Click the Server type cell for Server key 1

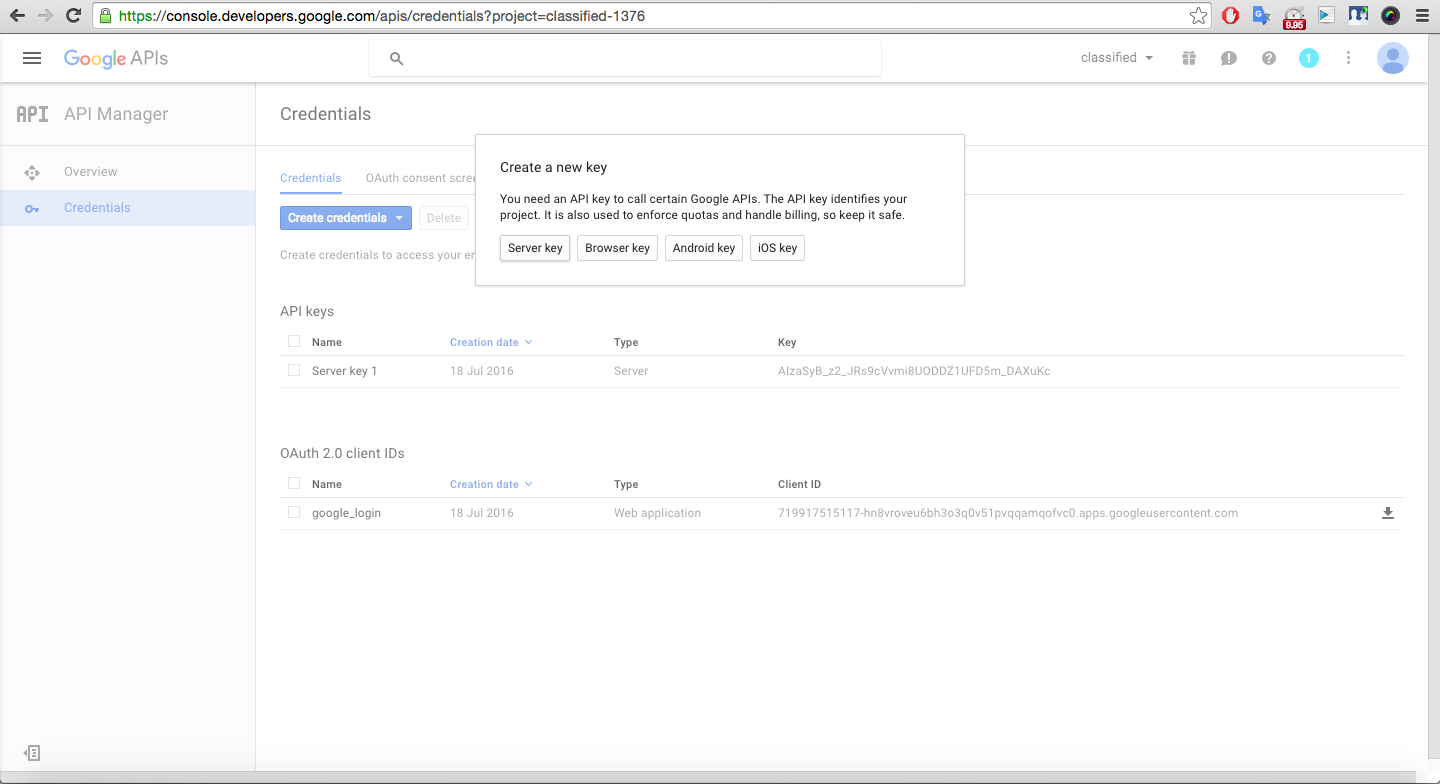tap(631, 371)
